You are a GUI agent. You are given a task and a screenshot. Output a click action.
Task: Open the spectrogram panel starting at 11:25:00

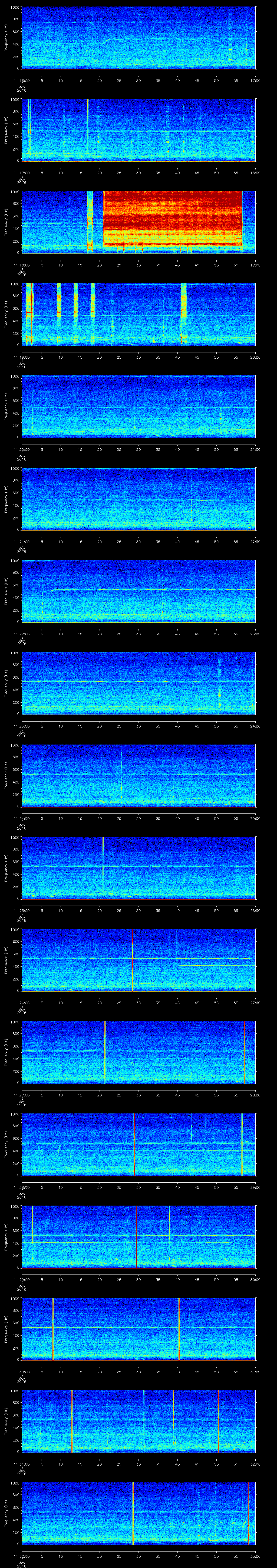point(138,868)
